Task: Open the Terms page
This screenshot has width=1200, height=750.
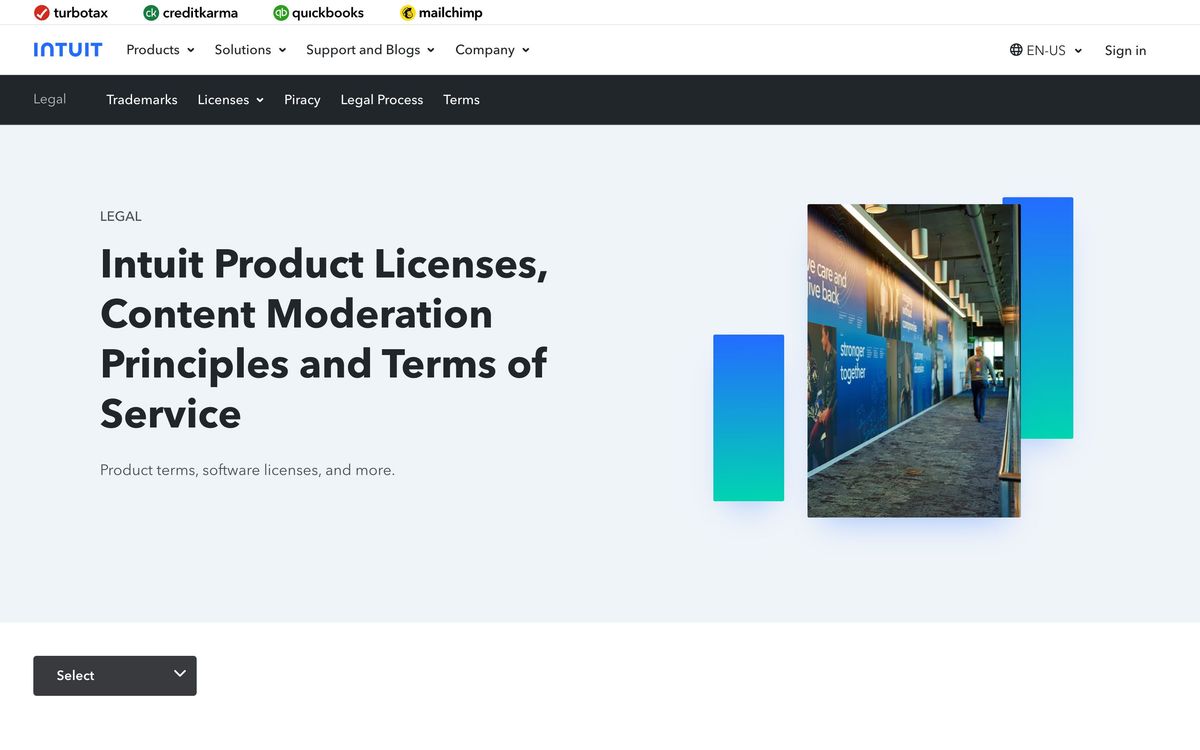Action: click(x=461, y=100)
